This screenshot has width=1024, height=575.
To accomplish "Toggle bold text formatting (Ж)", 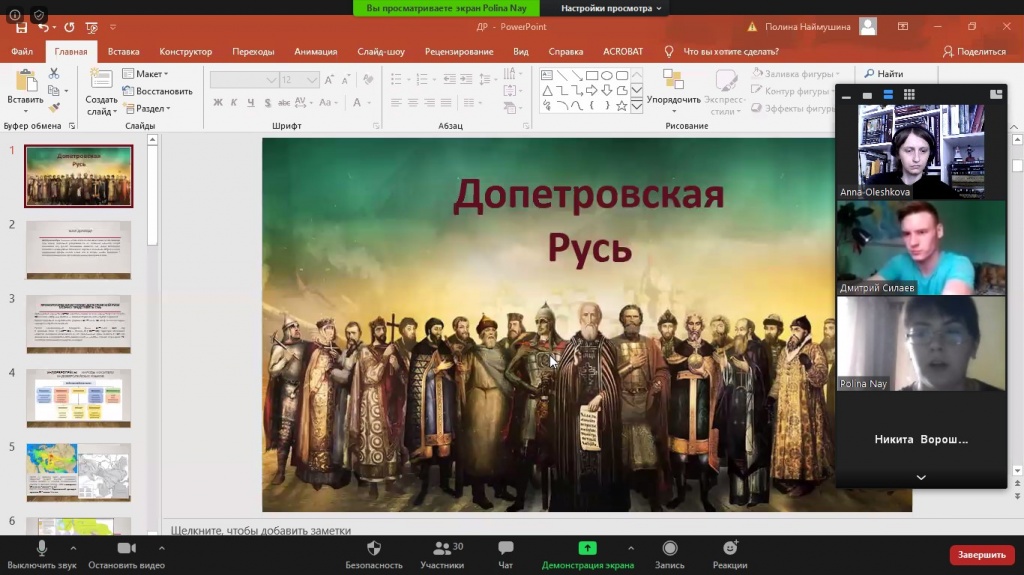I will click(x=218, y=102).
